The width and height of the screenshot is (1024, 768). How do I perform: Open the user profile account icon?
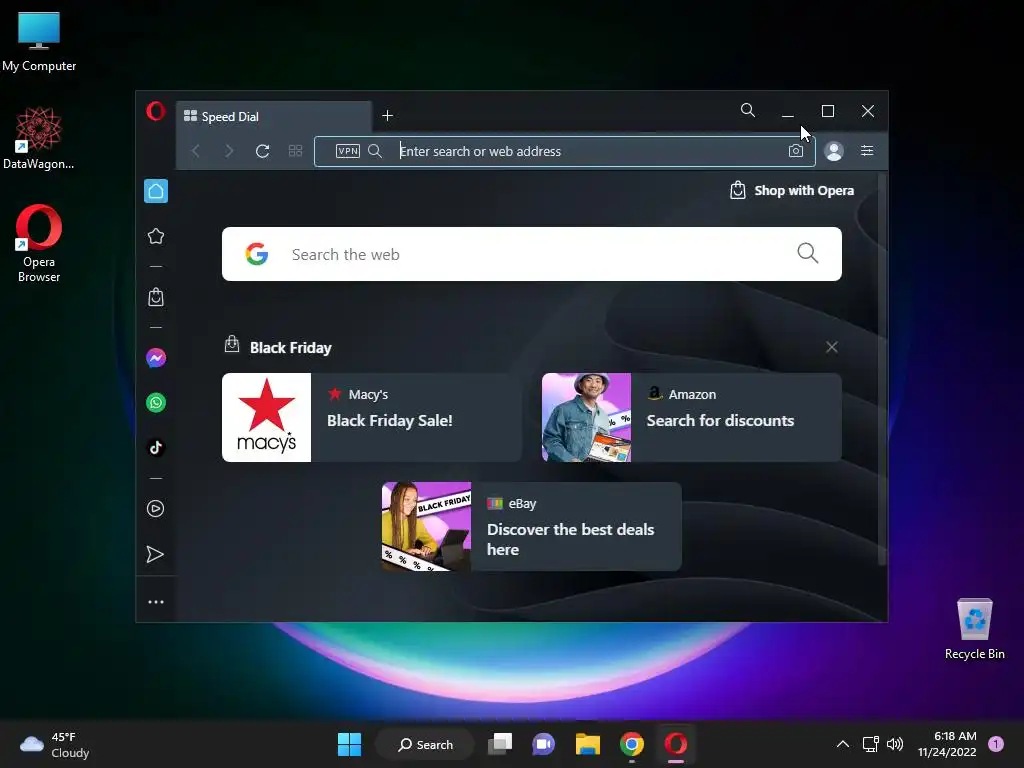pos(834,151)
